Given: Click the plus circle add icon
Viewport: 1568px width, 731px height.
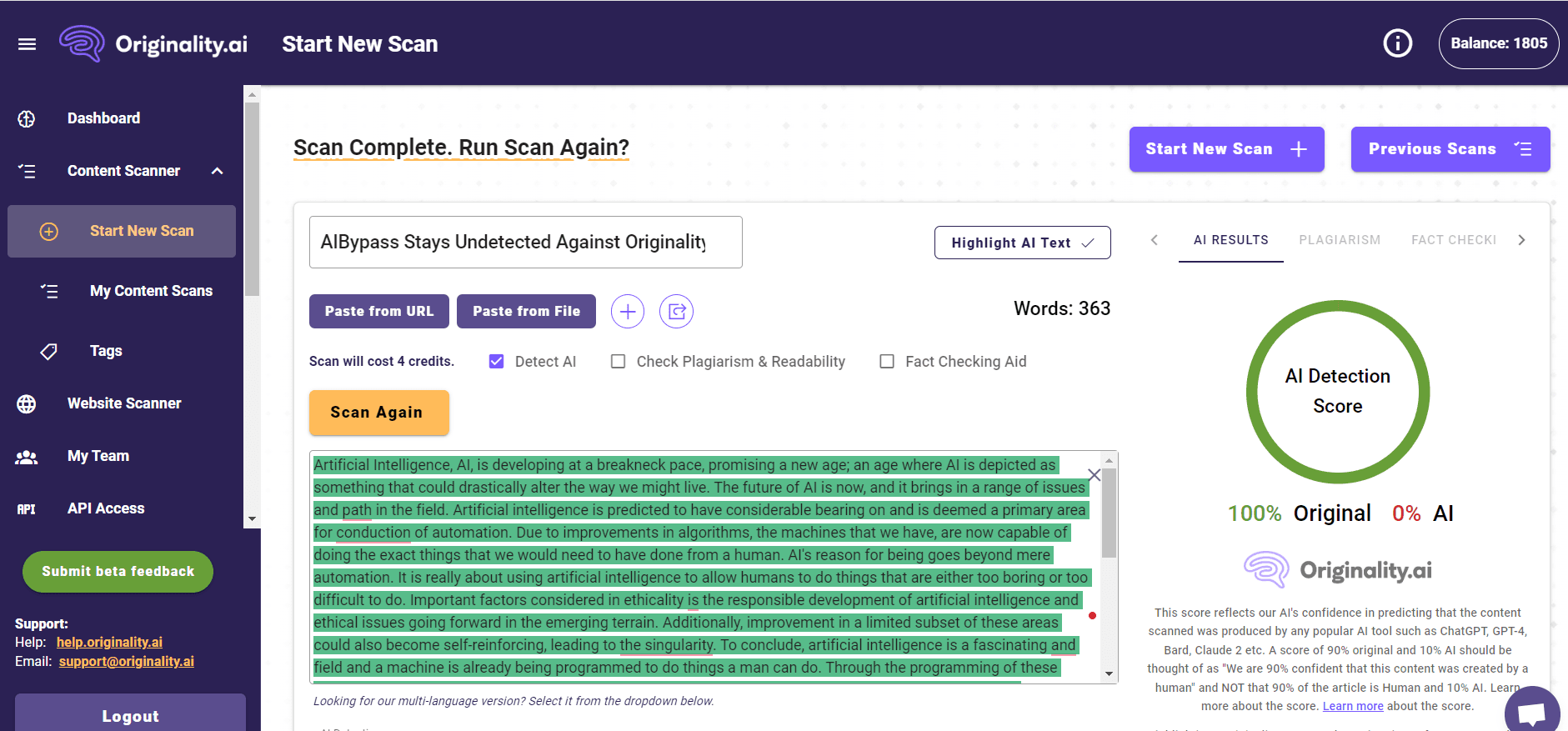Looking at the screenshot, I should [627, 312].
